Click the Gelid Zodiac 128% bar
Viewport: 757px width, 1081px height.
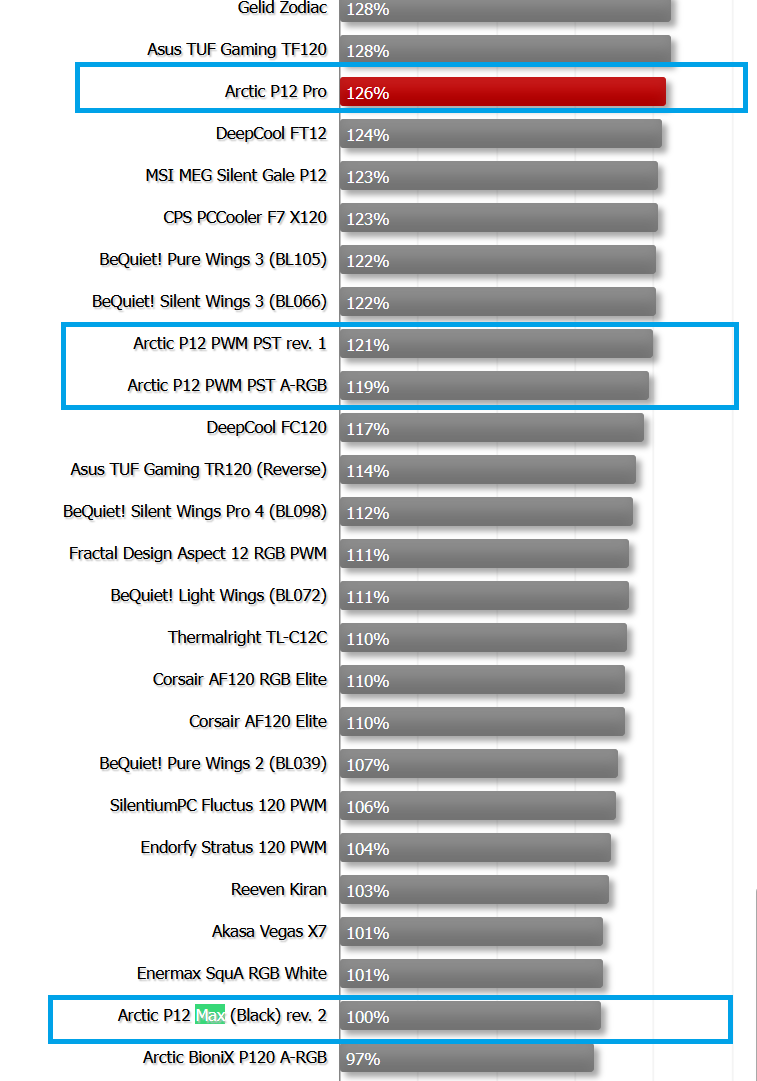[x=505, y=10]
